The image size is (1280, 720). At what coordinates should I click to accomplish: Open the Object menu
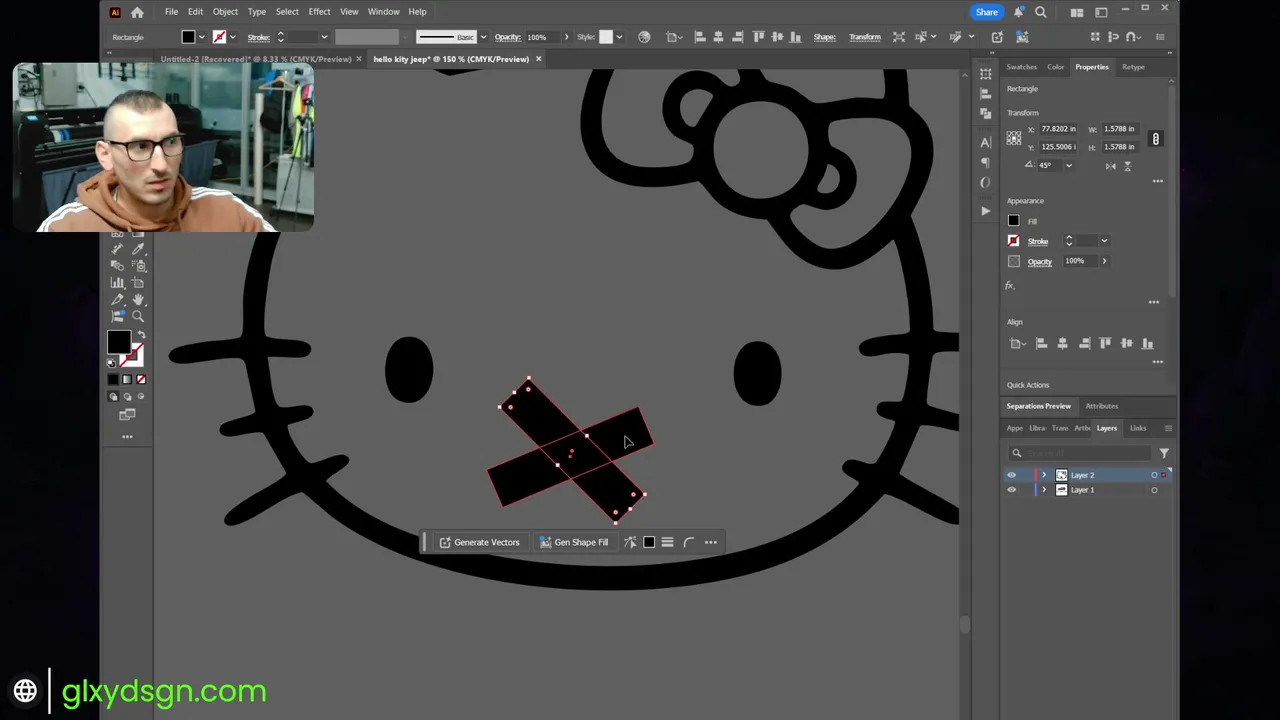(x=225, y=12)
